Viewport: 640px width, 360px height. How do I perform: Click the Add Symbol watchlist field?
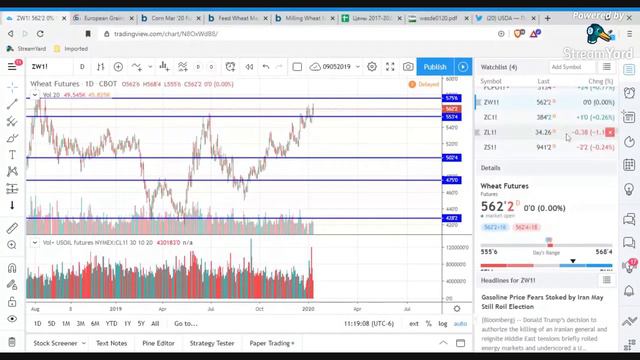pyautogui.click(x=571, y=67)
